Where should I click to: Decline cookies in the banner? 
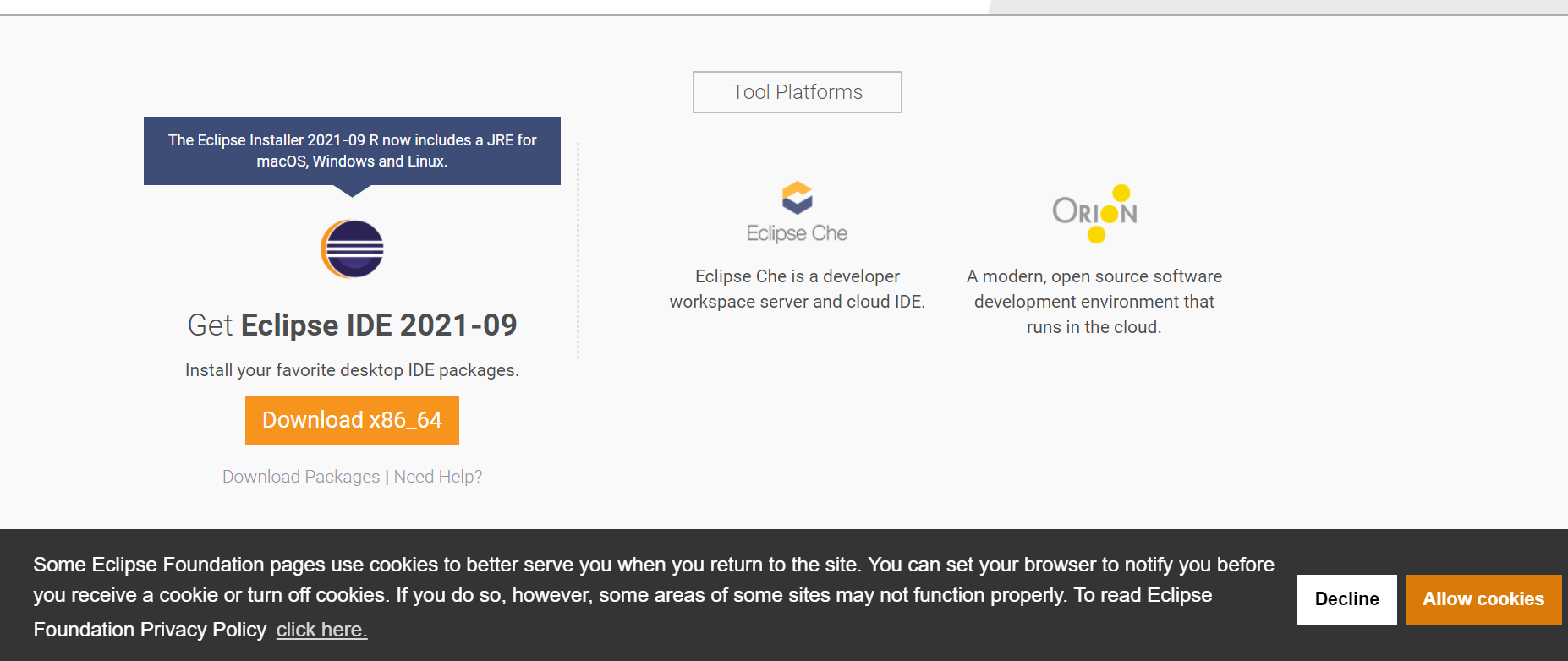1346,599
